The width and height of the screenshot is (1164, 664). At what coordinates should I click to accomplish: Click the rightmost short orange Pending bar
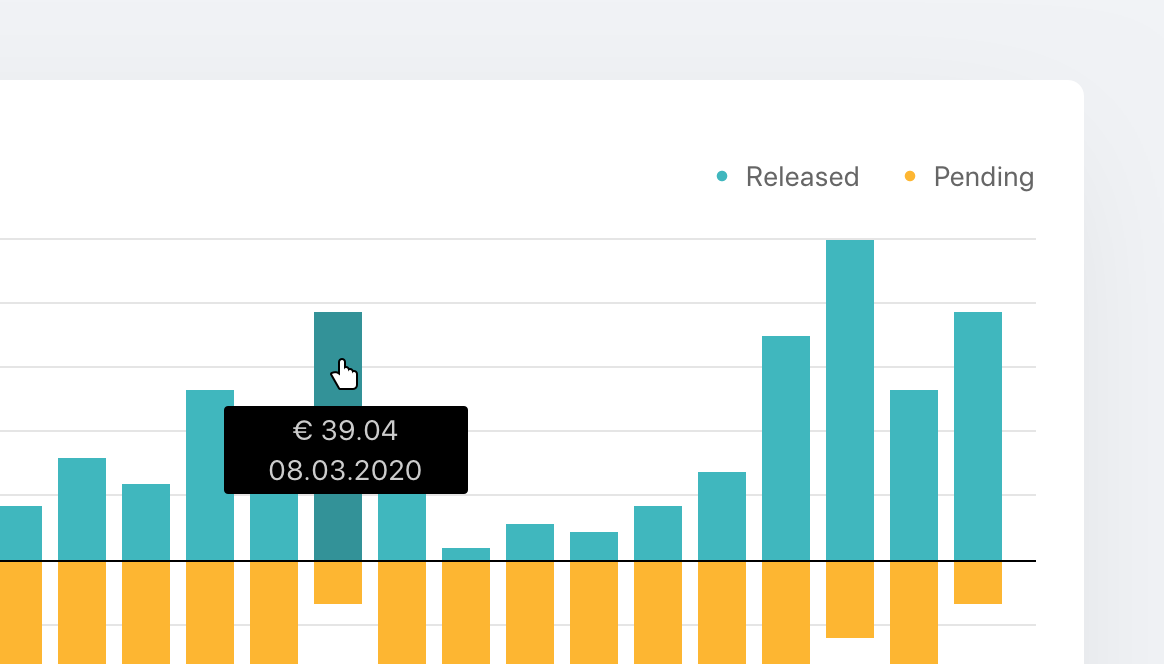[978, 582]
